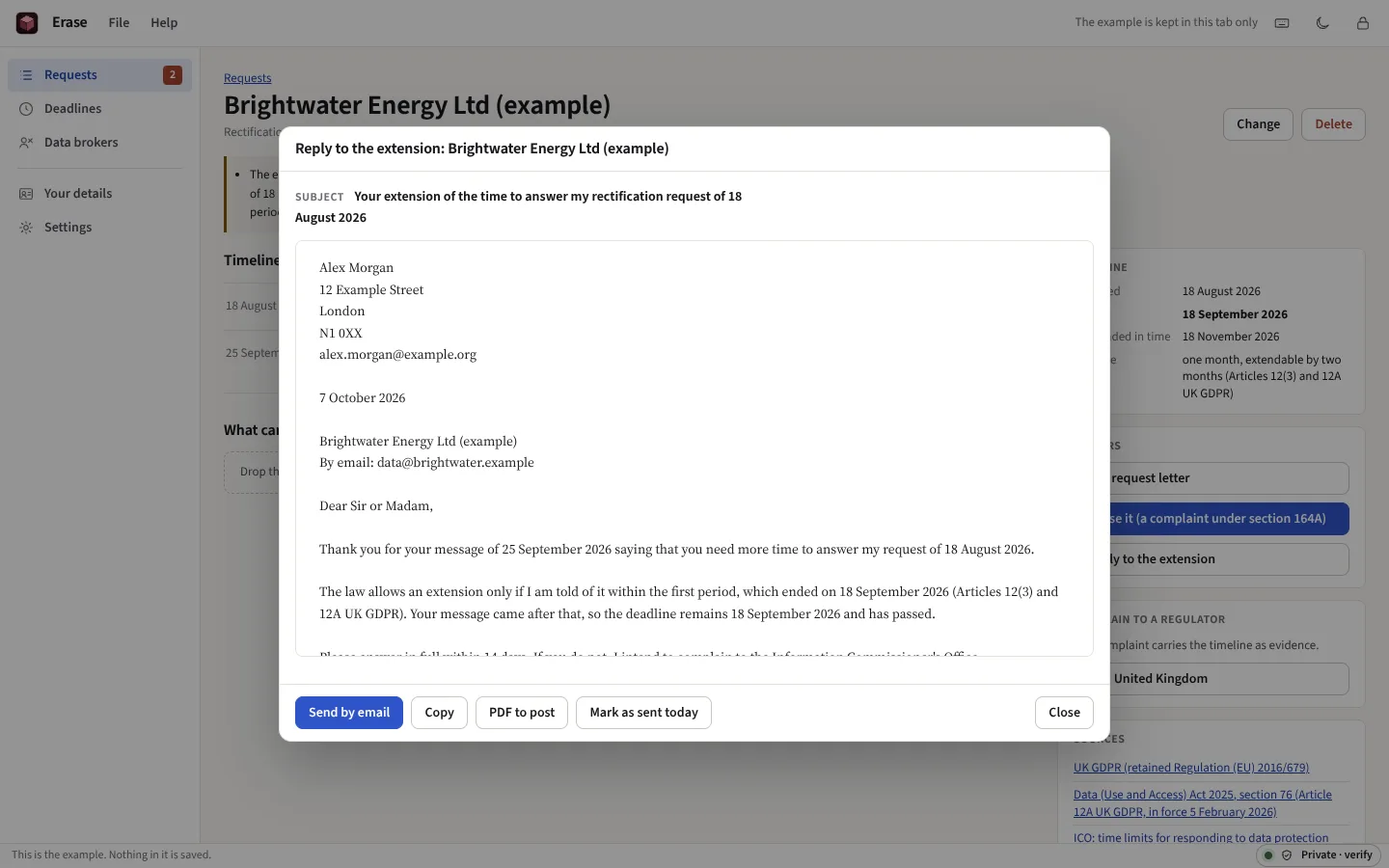Send the reply by email
This screenshot has width=1389, height=868.
[x=349, y=713]
